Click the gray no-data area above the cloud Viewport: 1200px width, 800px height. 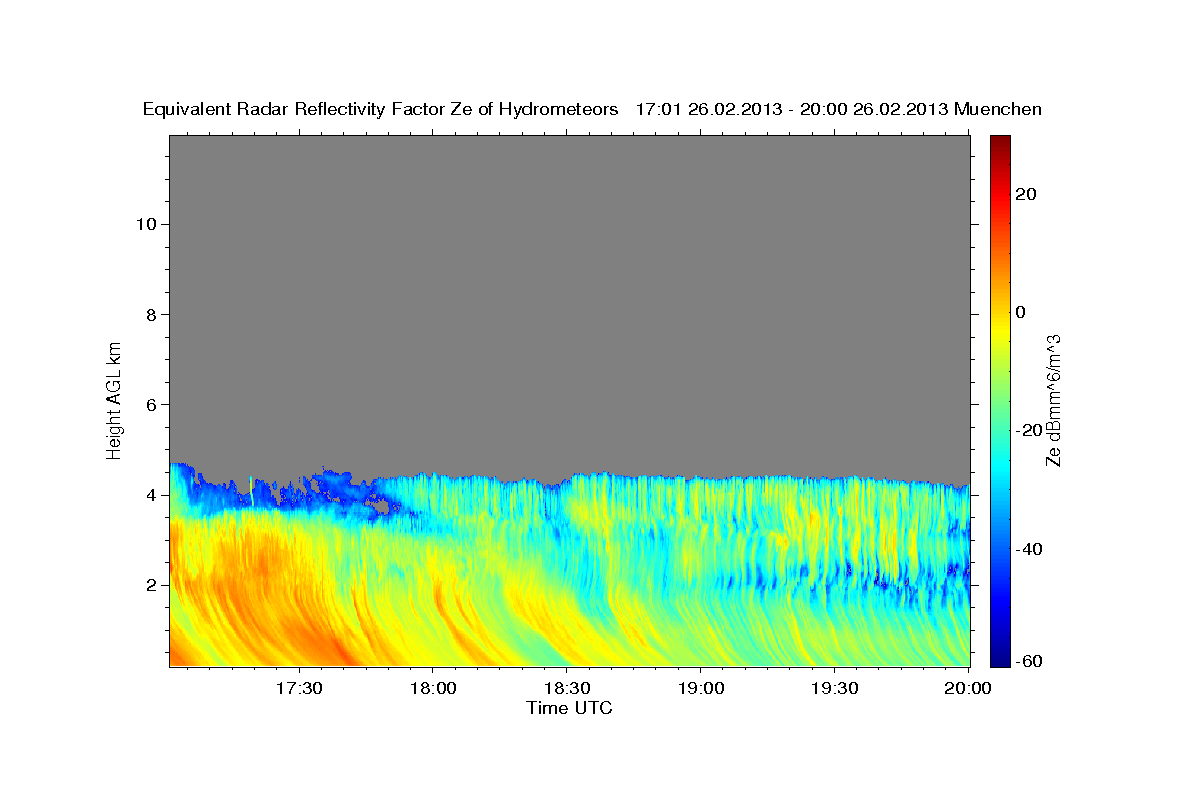[x=570, y=300]
